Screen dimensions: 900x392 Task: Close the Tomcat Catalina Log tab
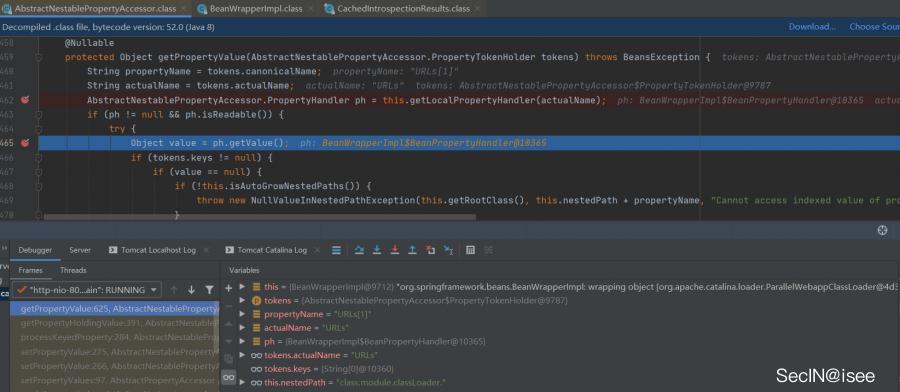(x=318, y=250)
